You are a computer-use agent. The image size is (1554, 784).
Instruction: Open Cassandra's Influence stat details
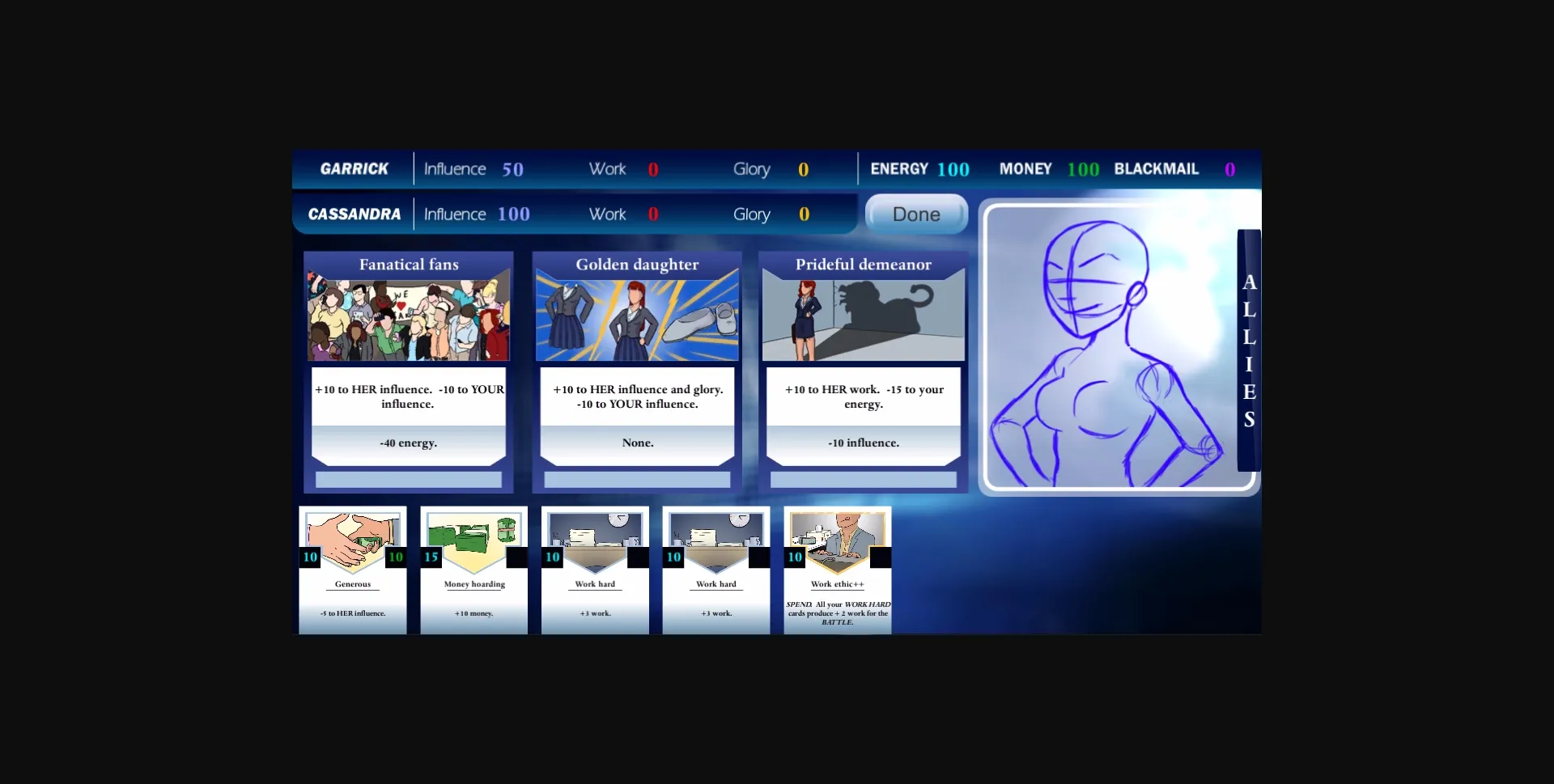pos(477,214)
